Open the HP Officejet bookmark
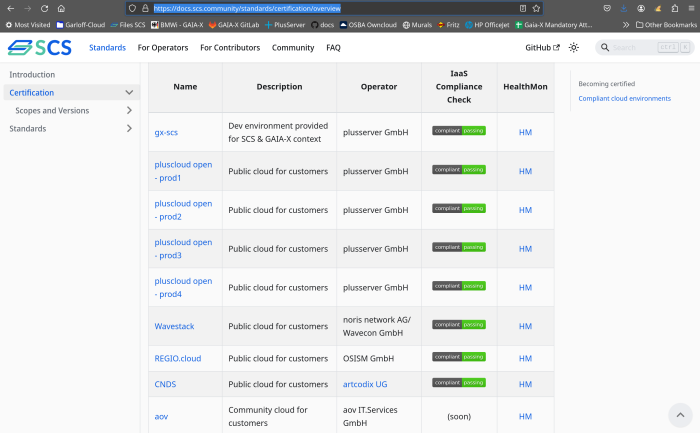The image size is (700, 433). pos(487,25)
